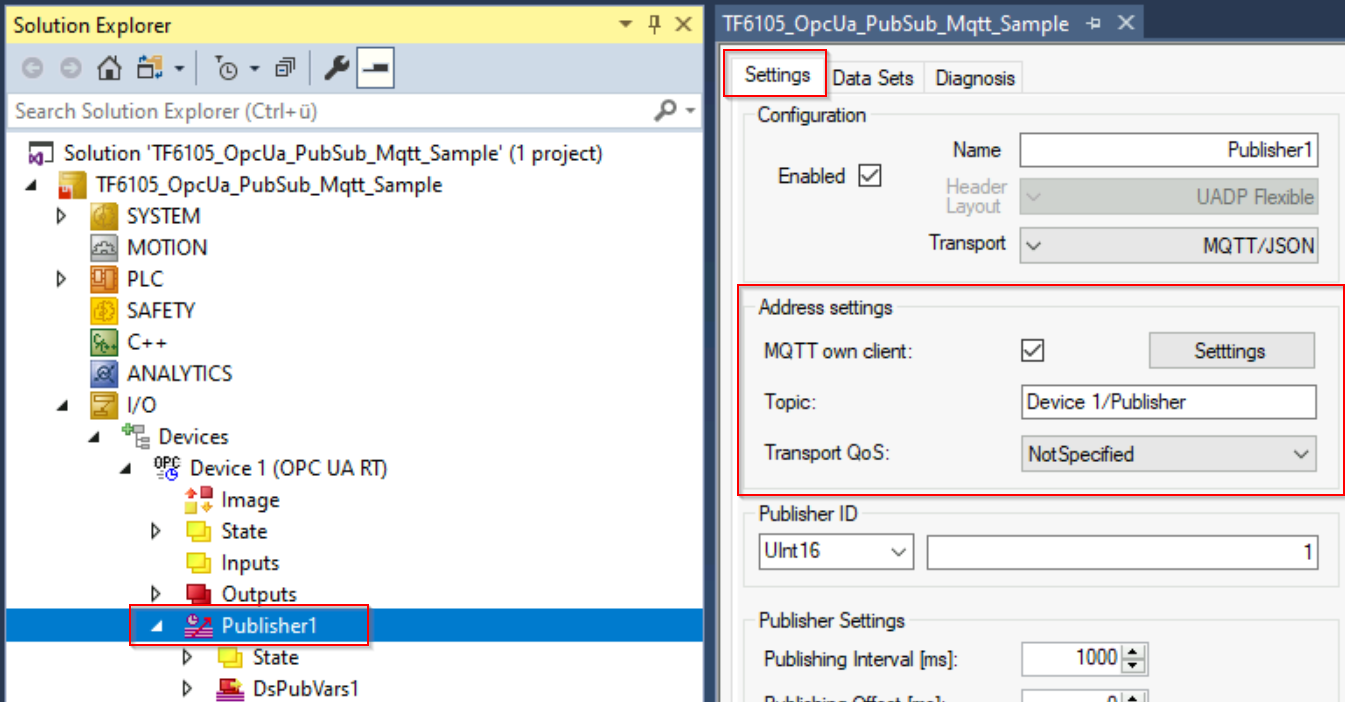Expand the State node under Publisher1
This screenshot has height=702, width=1345.
(x=188, y=657)
